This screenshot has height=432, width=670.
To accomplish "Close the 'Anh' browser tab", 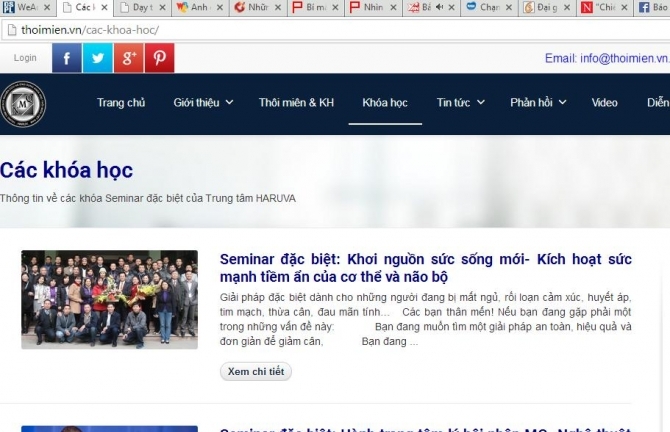I will coord(218,8).
